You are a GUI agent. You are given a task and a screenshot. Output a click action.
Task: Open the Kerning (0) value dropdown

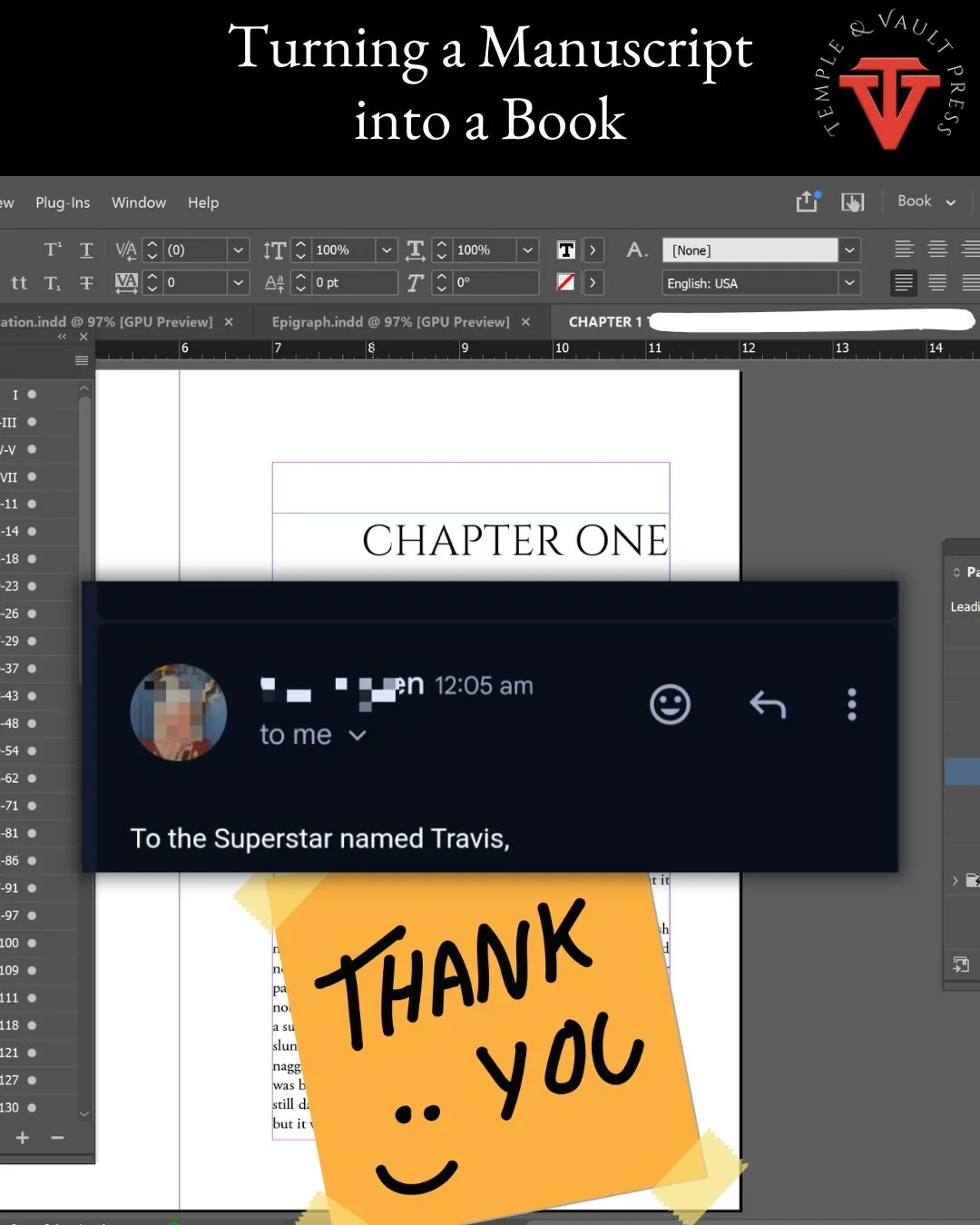coord(239,250)
